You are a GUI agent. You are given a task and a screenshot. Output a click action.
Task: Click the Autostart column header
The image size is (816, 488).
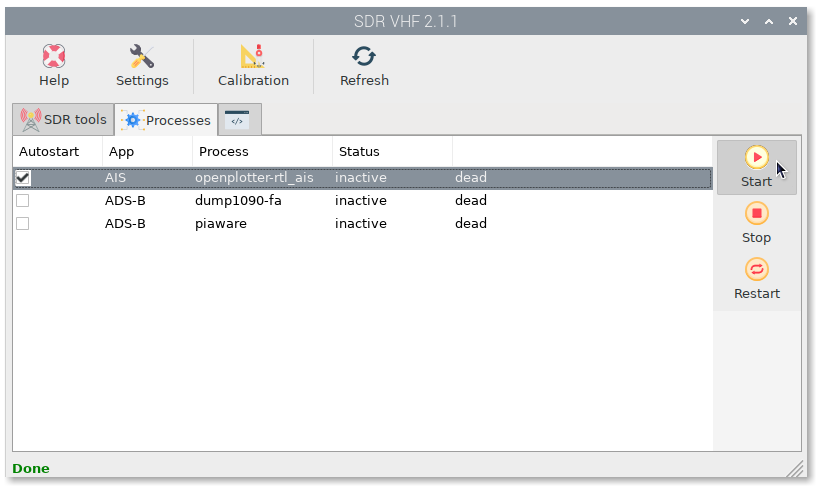[58, 152]
